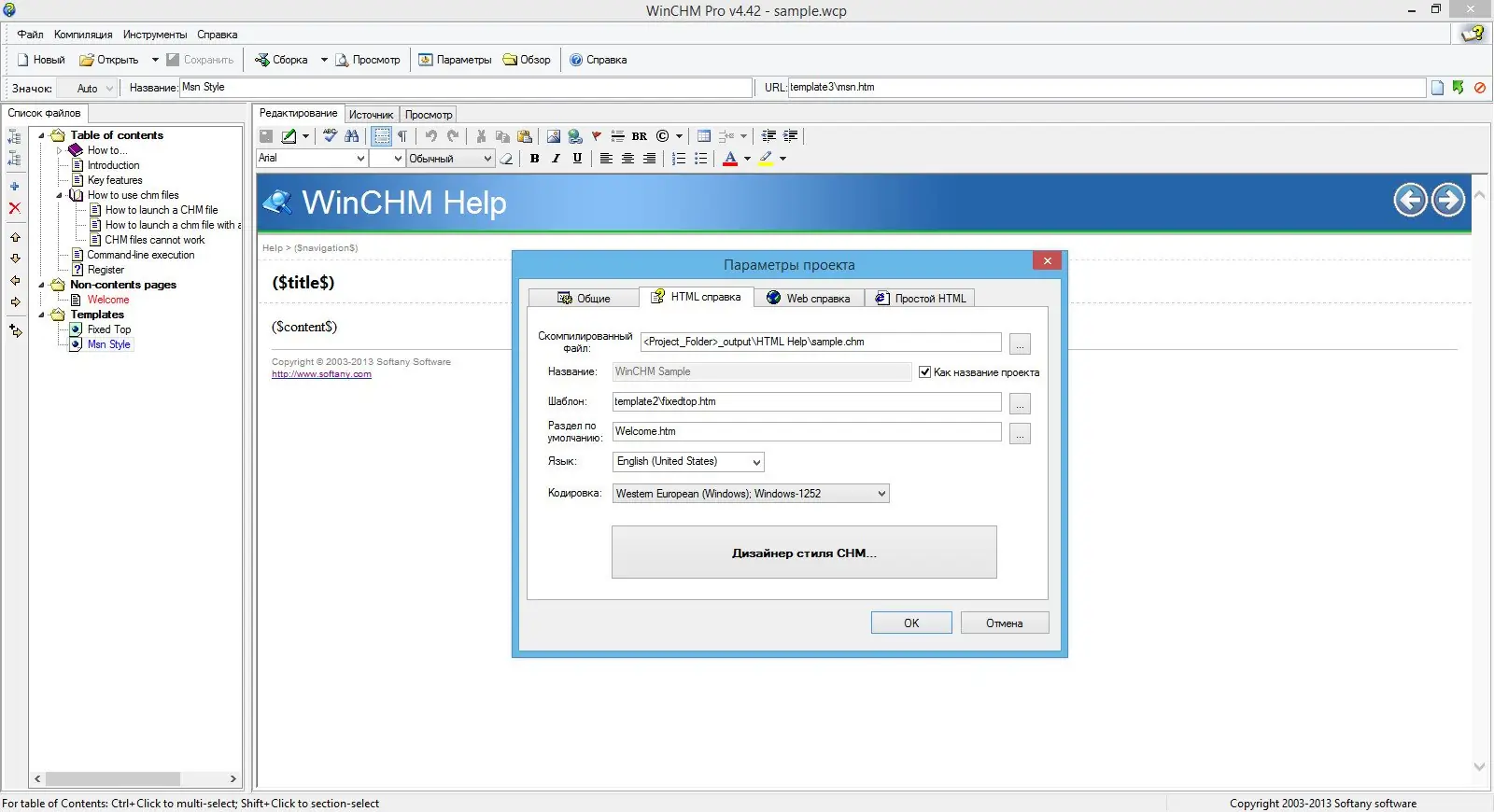Expand the 'How to...' tree node
Screen dimensions: 1494x812
click(x=60, y=150)
